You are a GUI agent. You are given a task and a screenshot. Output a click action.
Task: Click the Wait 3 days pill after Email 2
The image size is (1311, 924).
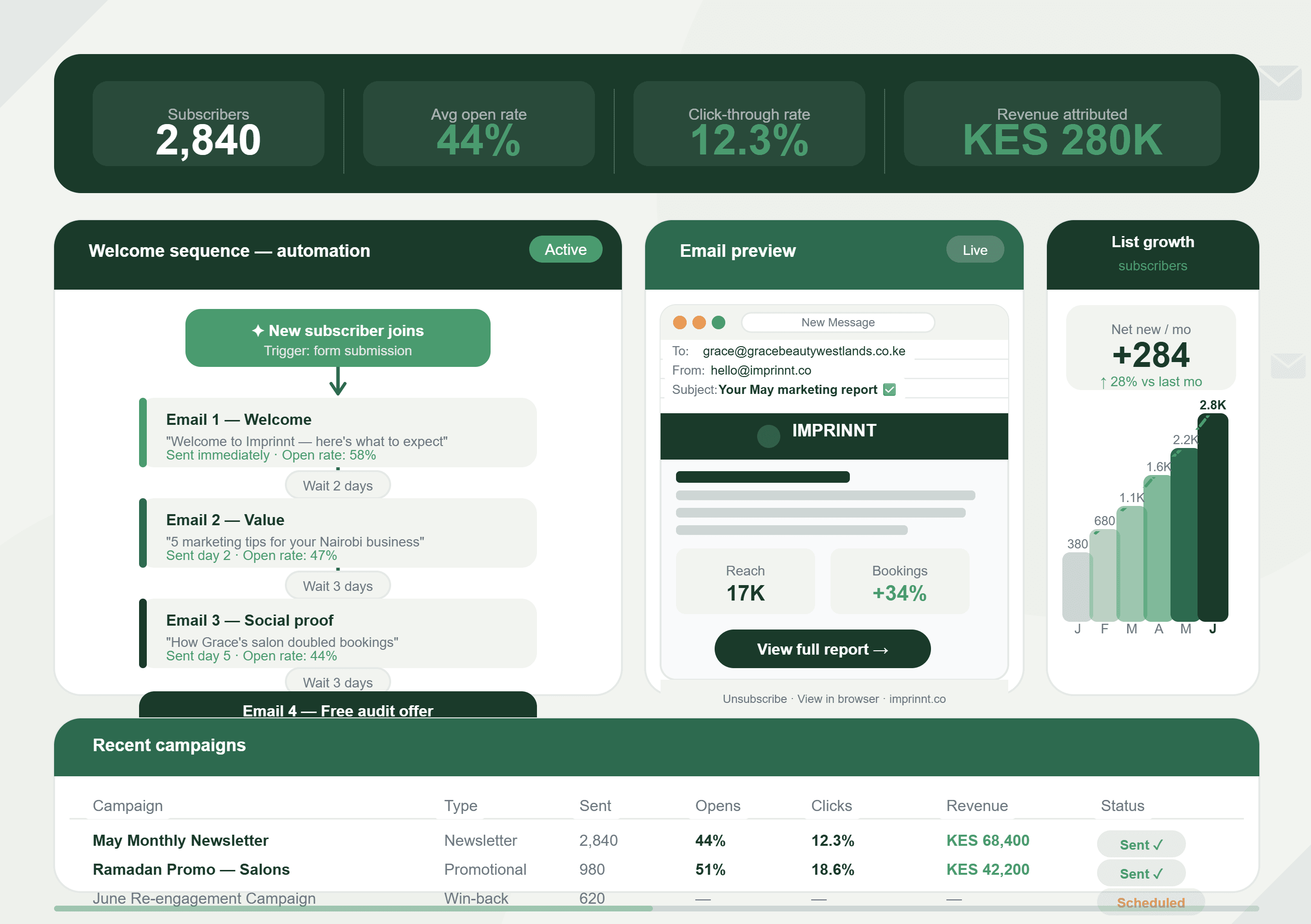[x=338, y=586]
